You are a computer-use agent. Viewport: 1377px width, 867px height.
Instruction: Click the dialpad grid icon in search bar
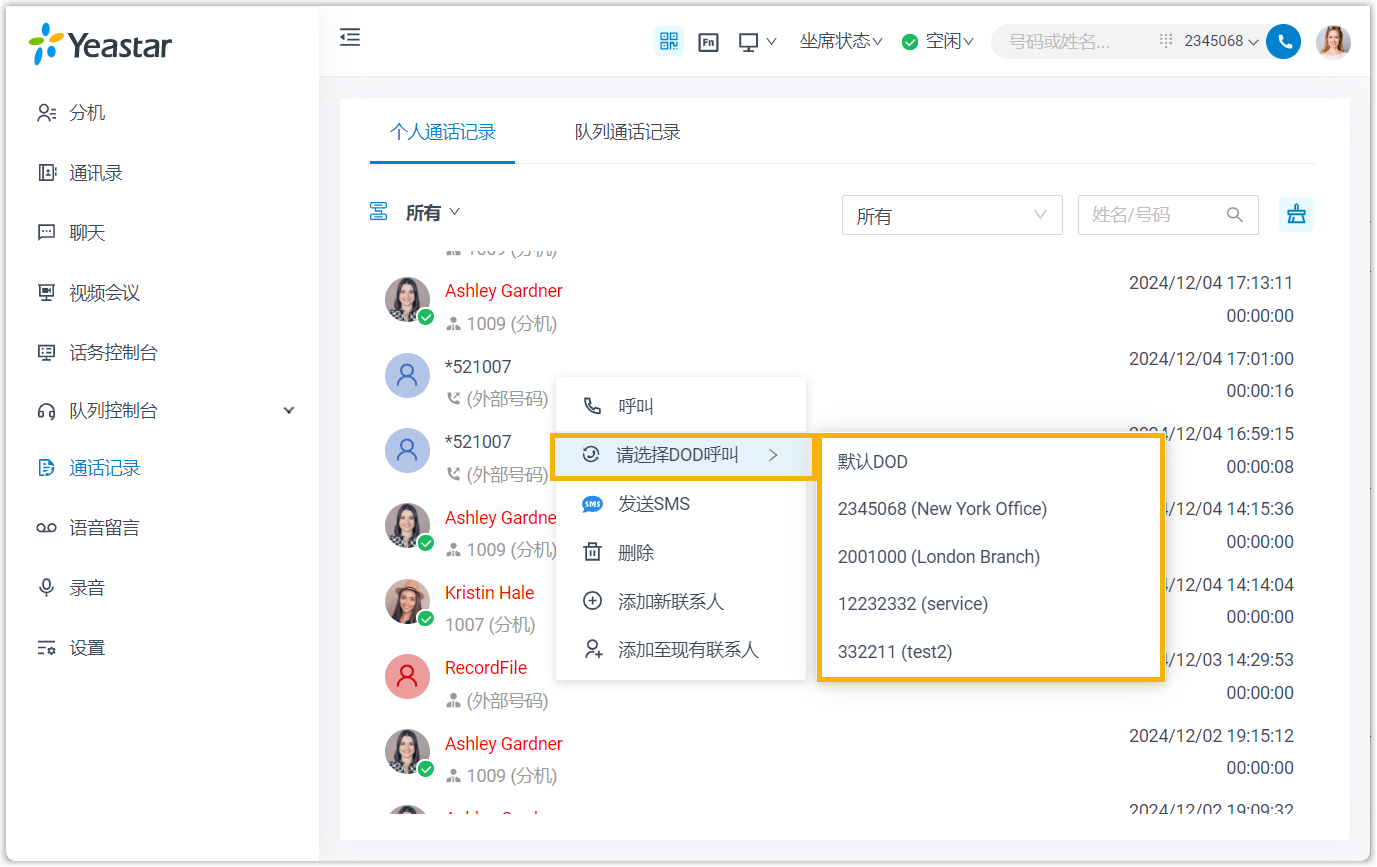(1165, 41)
